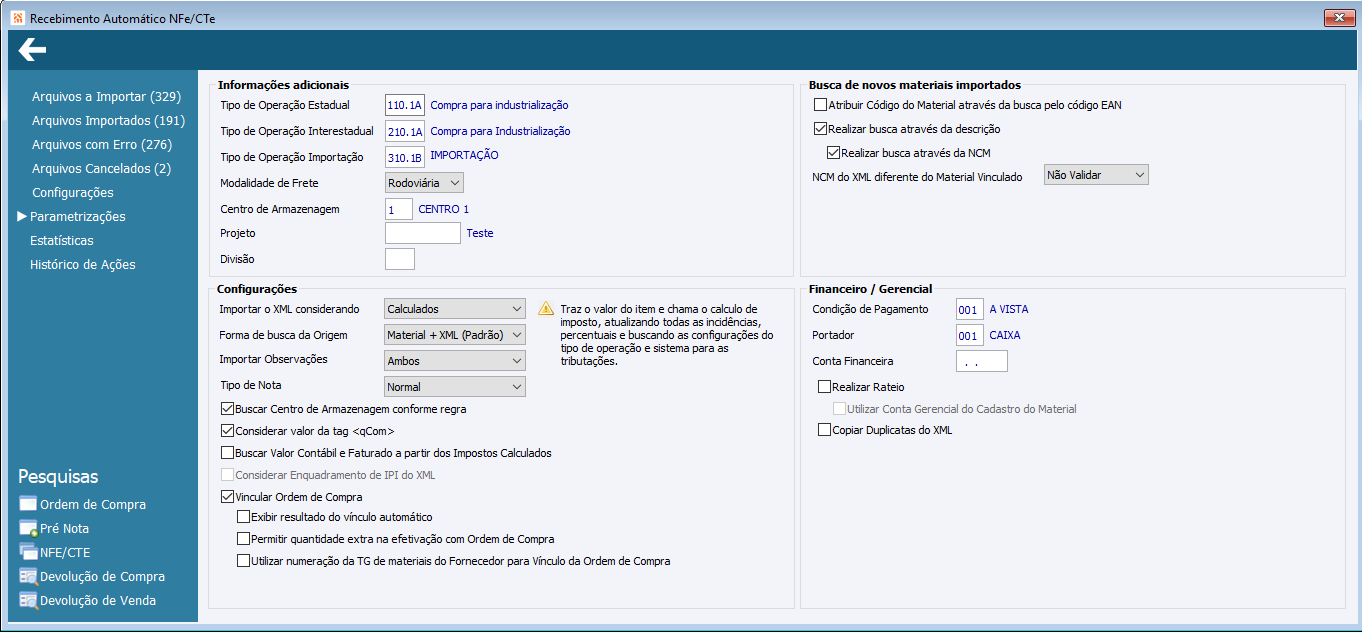Image resolution: width=1362 pixels, height=632 pixels.
Task: Go to Configurações in sidebar
Action: click(x=73, y=193)
